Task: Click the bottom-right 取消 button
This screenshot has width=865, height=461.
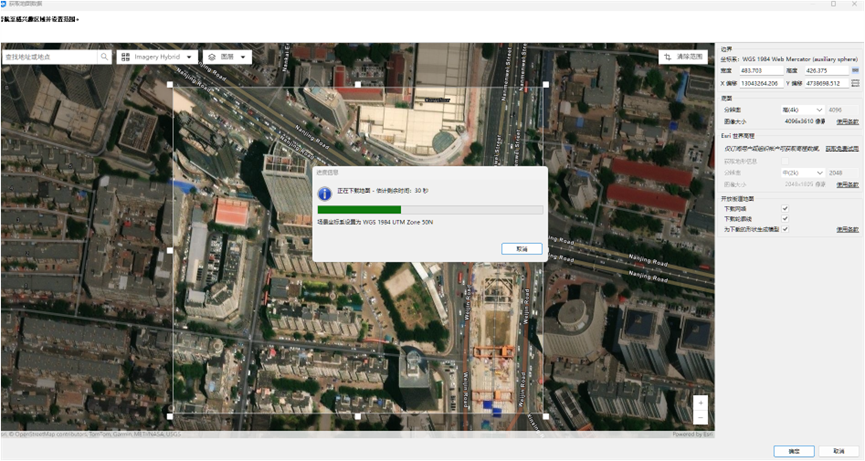Action: tap(839, 451)
